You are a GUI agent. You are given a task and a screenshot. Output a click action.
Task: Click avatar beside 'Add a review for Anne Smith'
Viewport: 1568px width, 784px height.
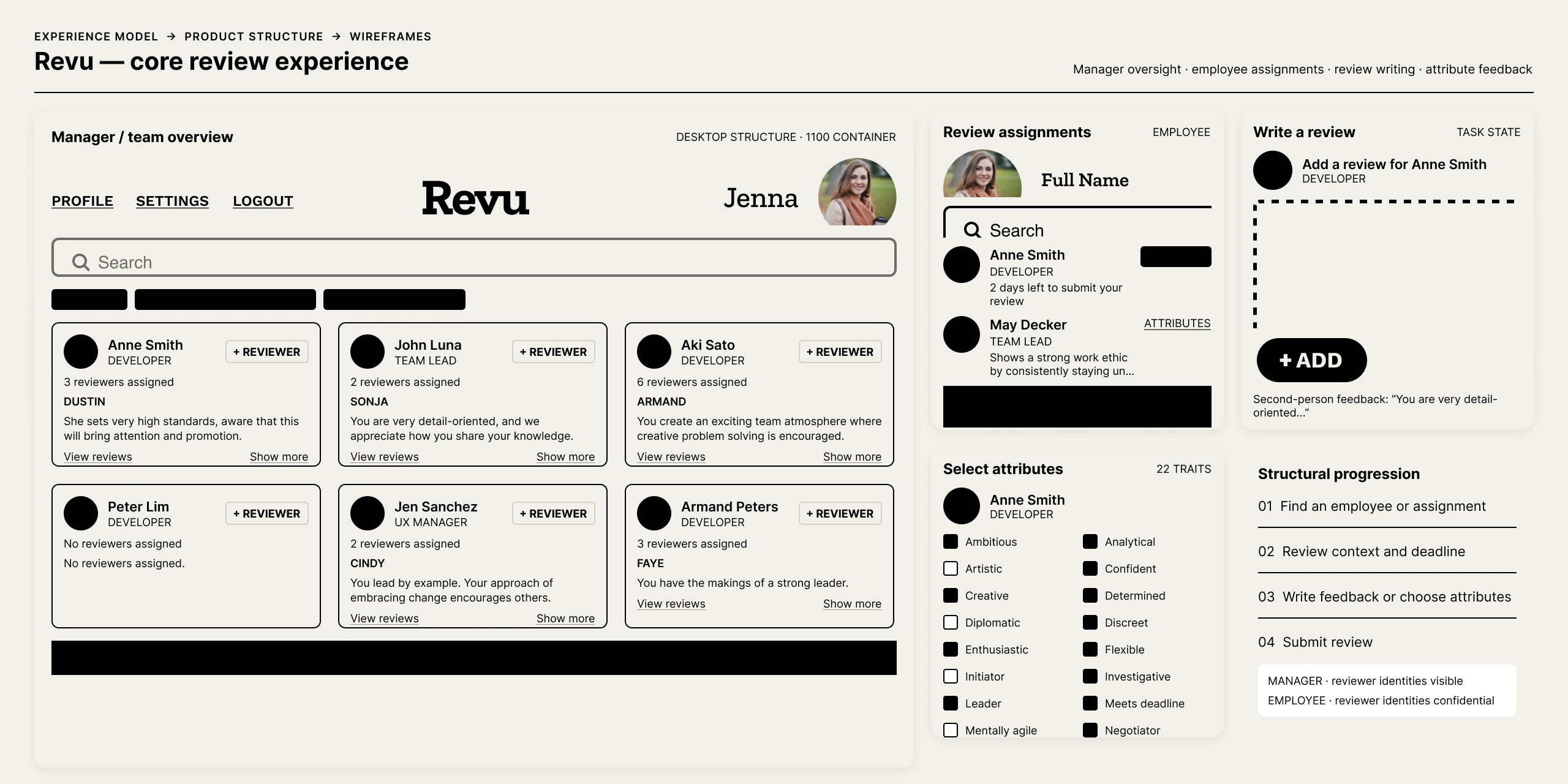tap(1273, 170)
